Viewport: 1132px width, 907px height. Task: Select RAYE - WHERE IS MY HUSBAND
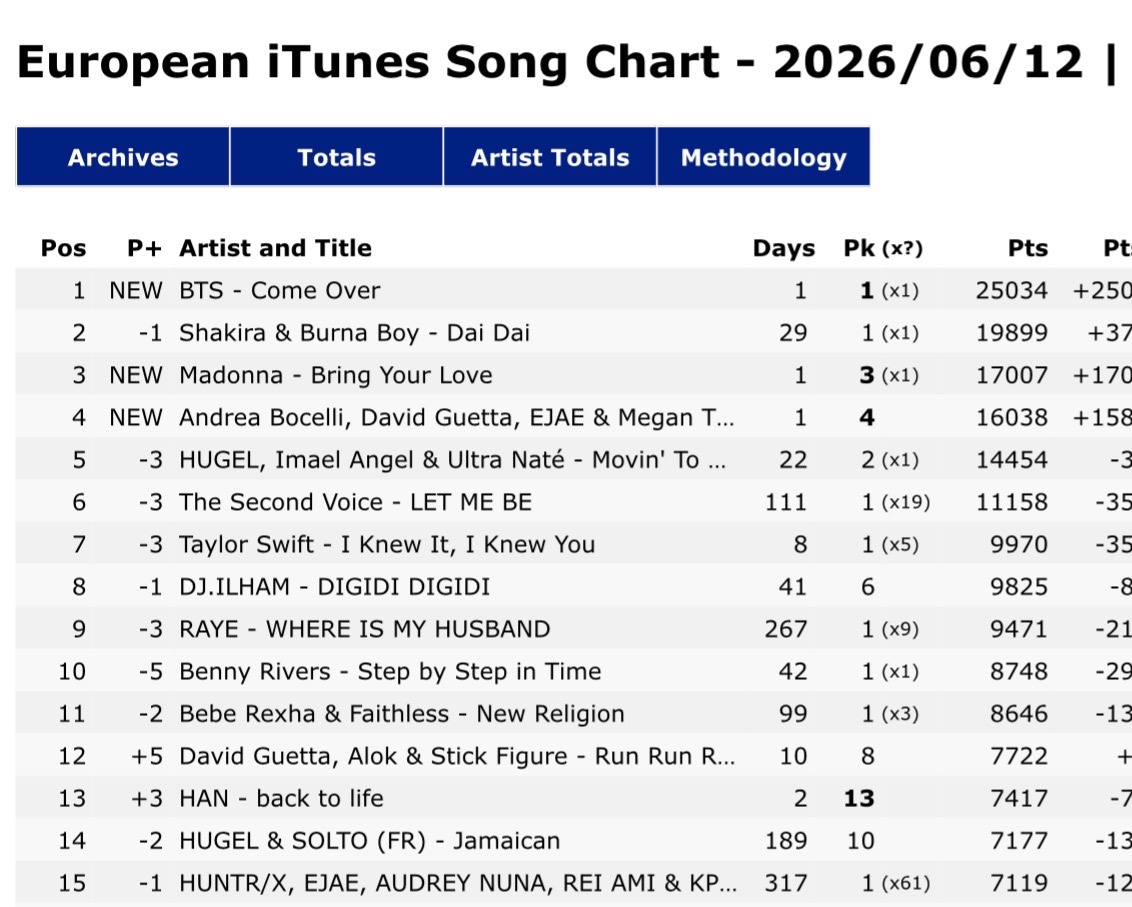click(x=365, y=629)
